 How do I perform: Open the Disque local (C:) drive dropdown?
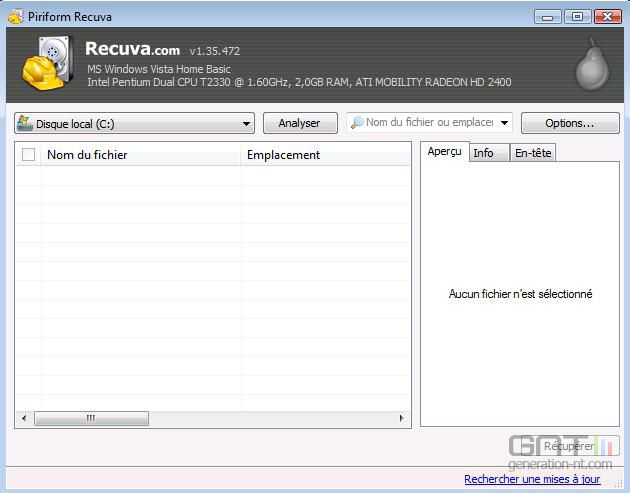coord(134,123)
